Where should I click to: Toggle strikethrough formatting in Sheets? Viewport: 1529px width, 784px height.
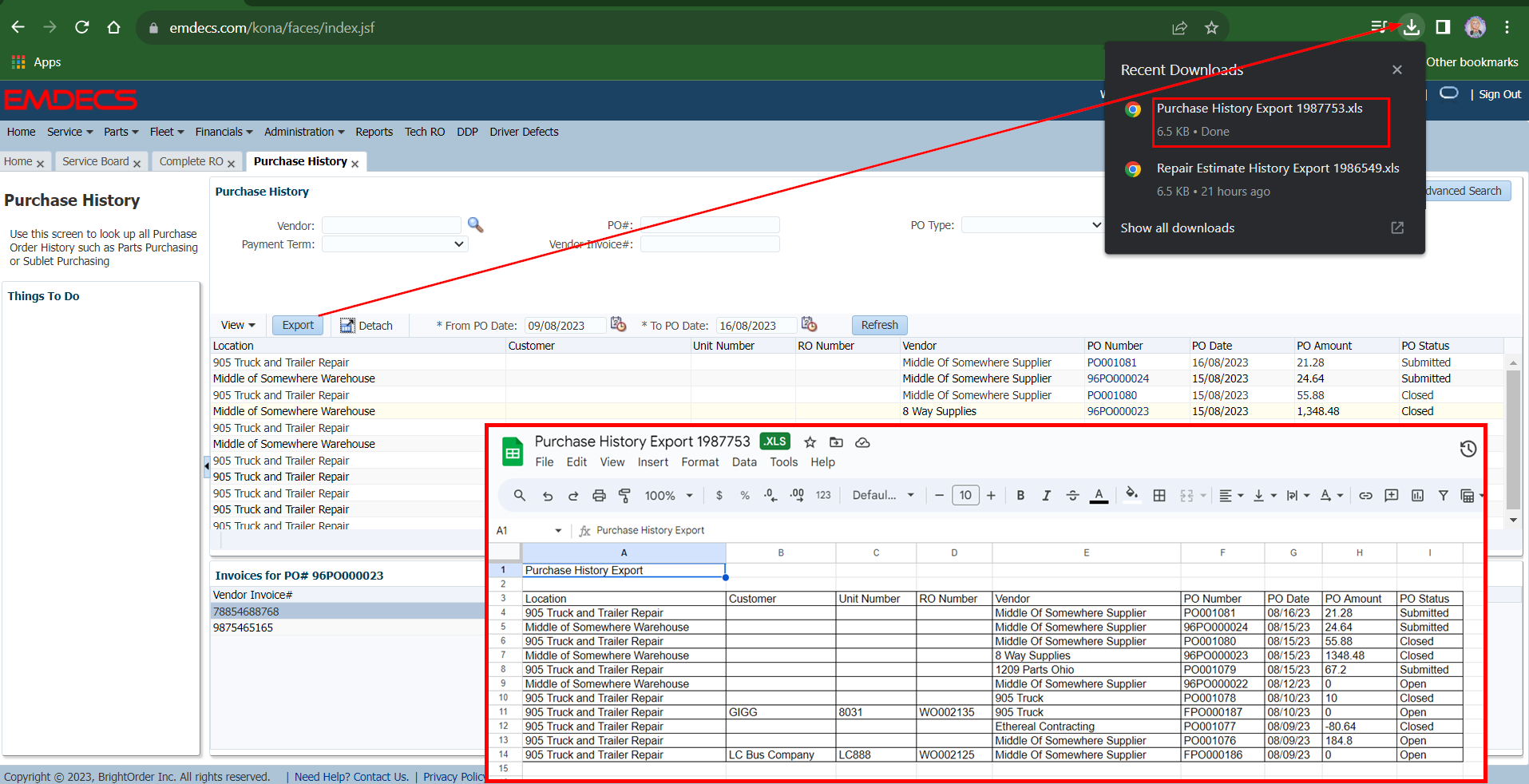tap(1072, 496)
